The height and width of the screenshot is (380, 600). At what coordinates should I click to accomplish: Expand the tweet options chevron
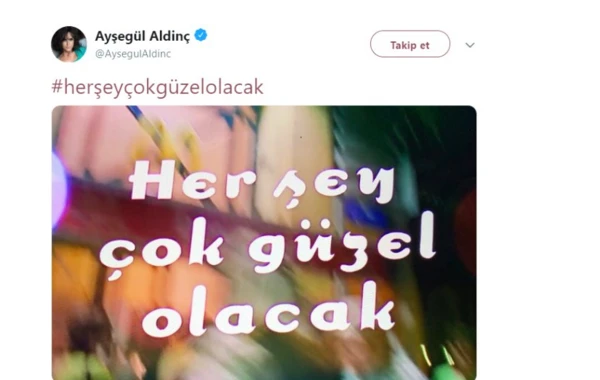click(x=470, y=45)
